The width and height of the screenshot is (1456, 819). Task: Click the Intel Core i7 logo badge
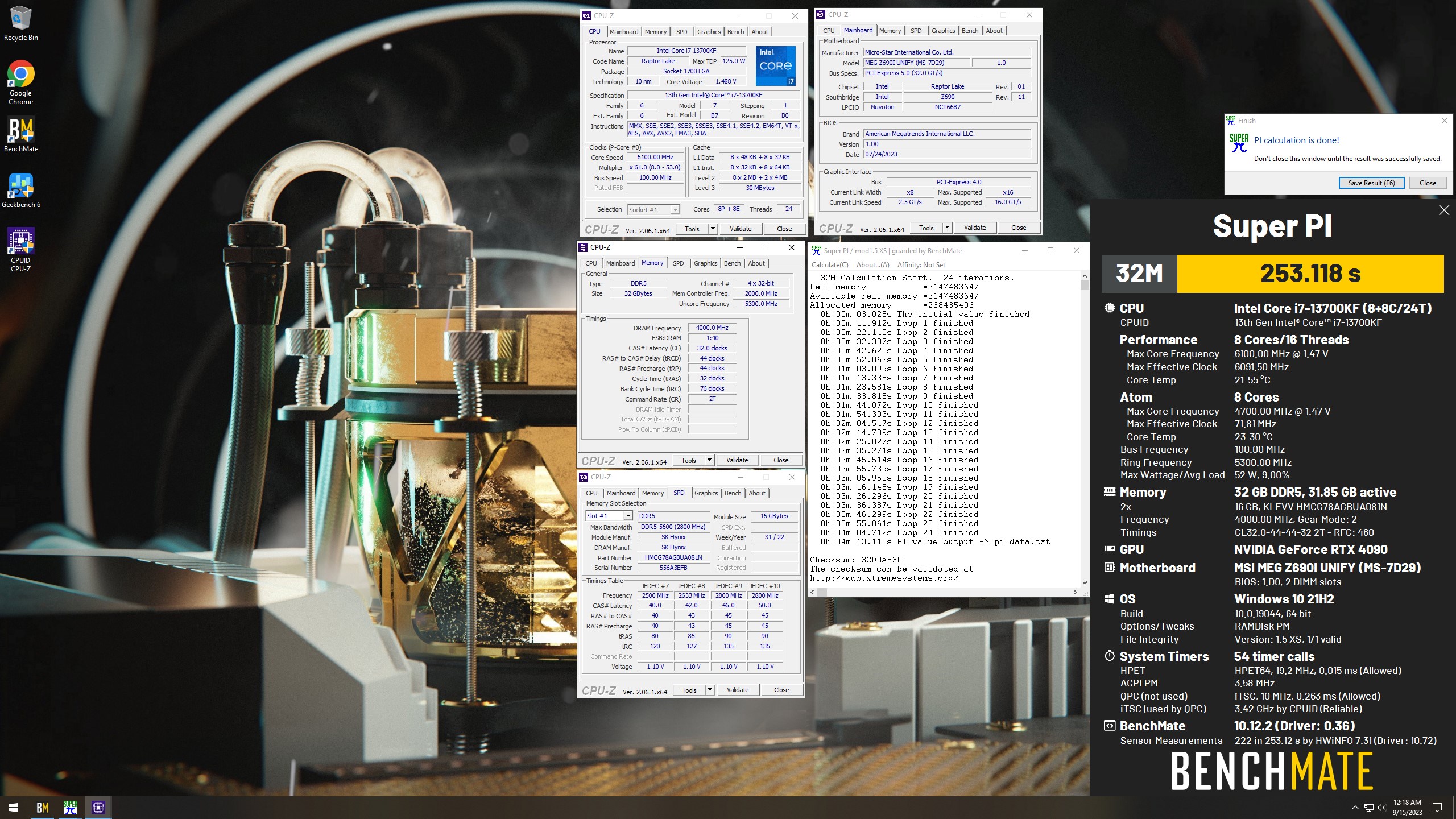tap(776, 66)
